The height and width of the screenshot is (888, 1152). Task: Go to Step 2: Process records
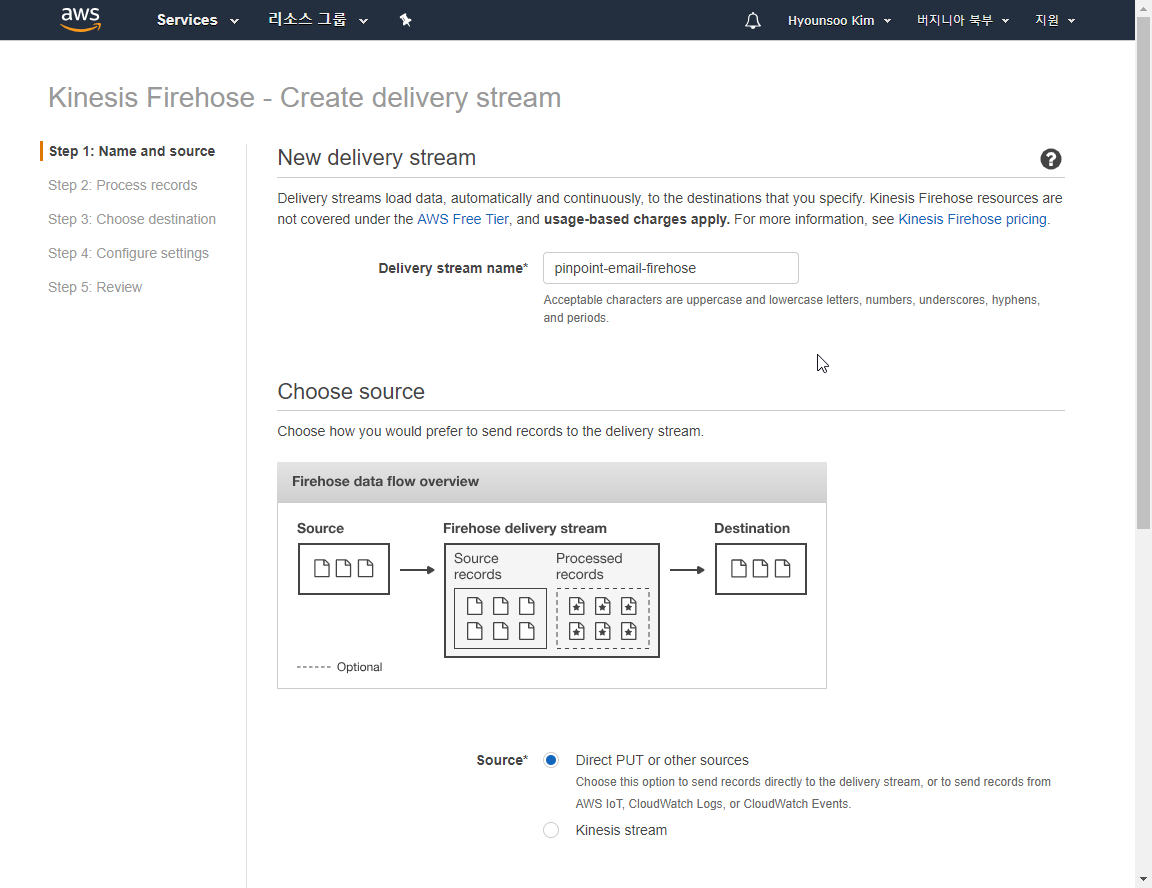click(x=123, y=185)
